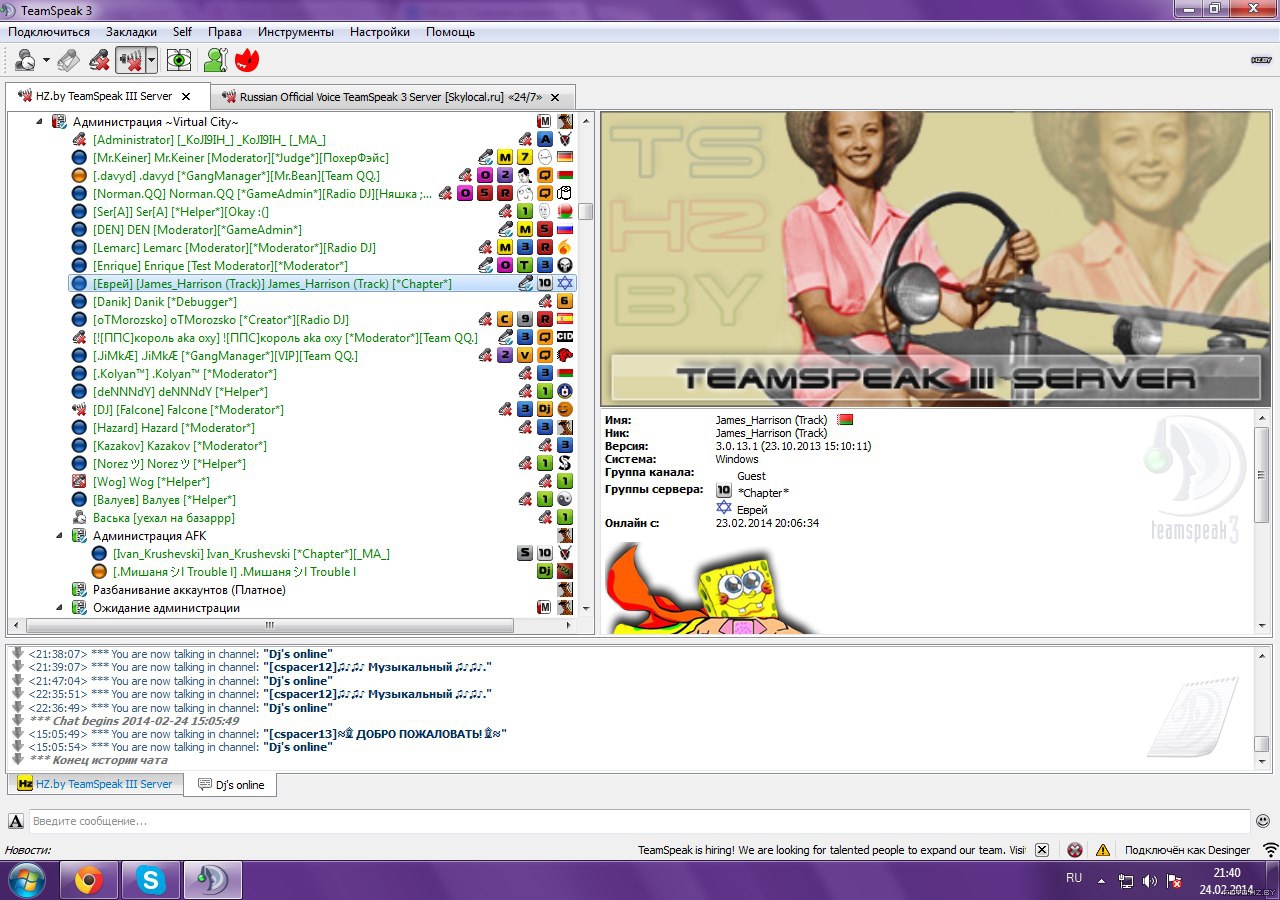Click the text formatting A icon
Viewport: 1280px width, 900px height.
[x=16, y=821]
